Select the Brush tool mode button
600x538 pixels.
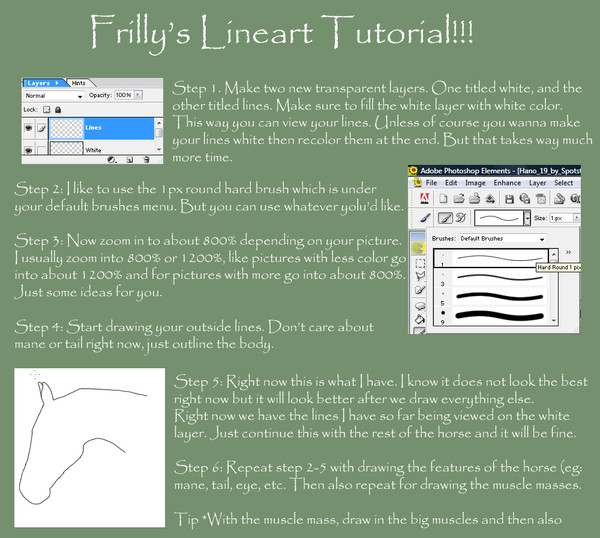445,218
